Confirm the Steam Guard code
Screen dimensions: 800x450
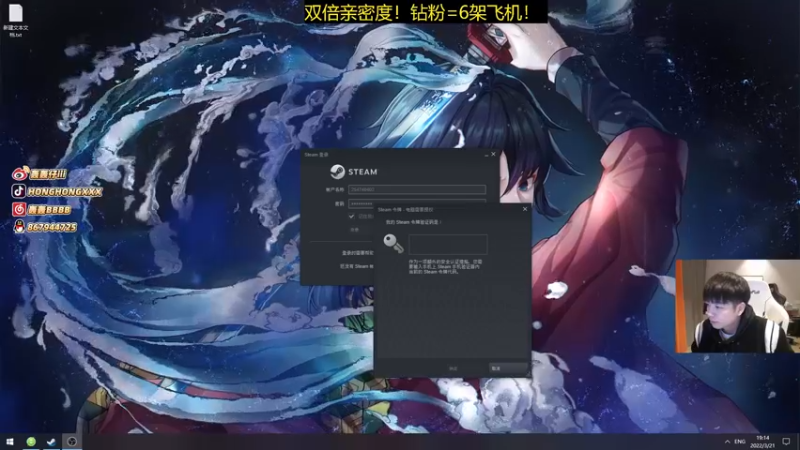click(x=453, y=368)
